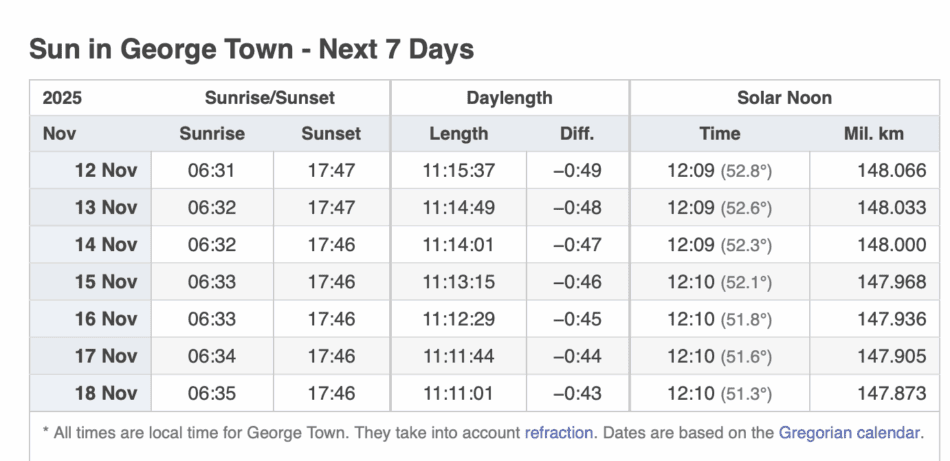
Task: Click the Daylength group header
Action: pyautogui.click(x=509, y=98)
